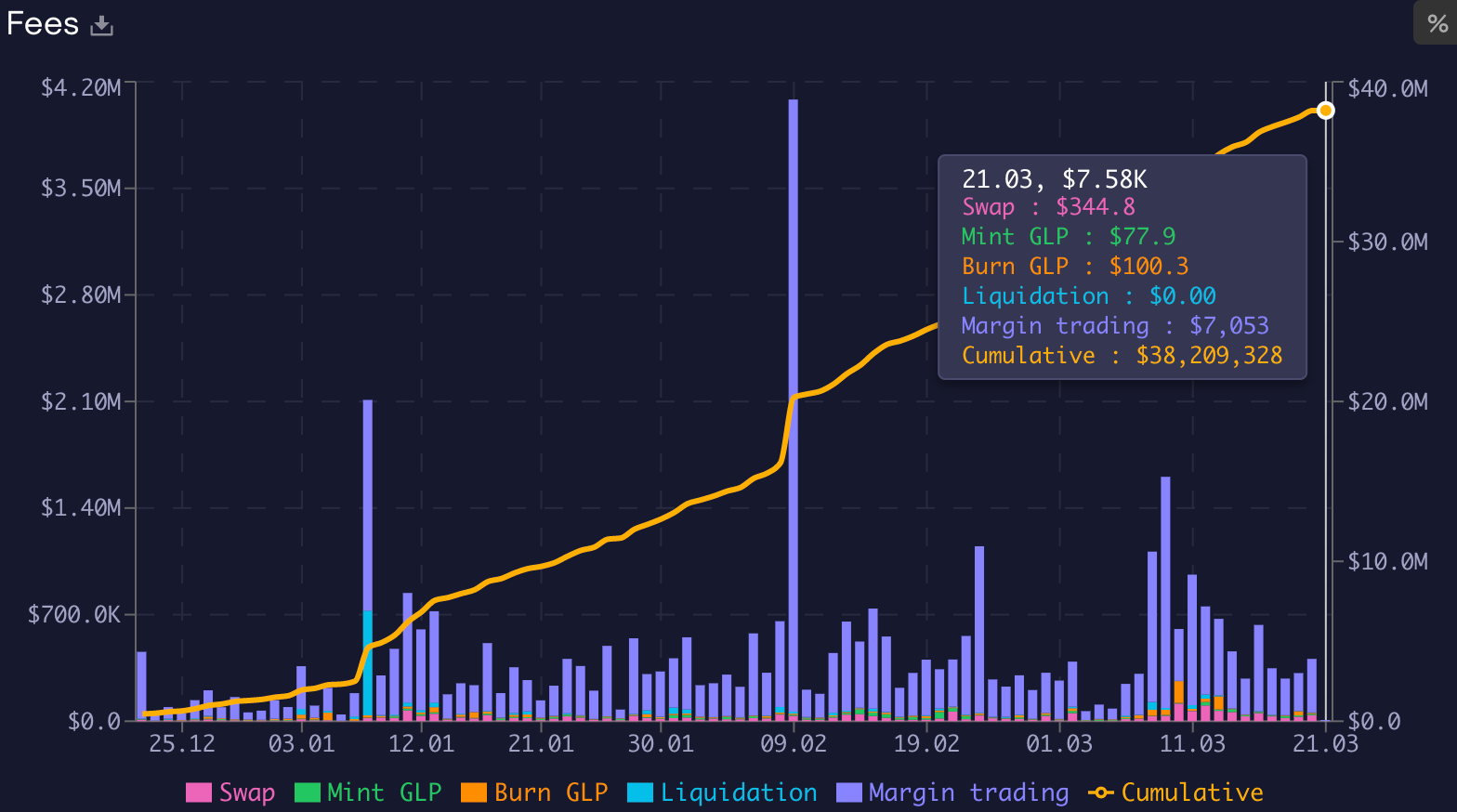Click the highlighted cumulative point at 21.03
The image size is (1457, 812).
tap(1326, 111)
